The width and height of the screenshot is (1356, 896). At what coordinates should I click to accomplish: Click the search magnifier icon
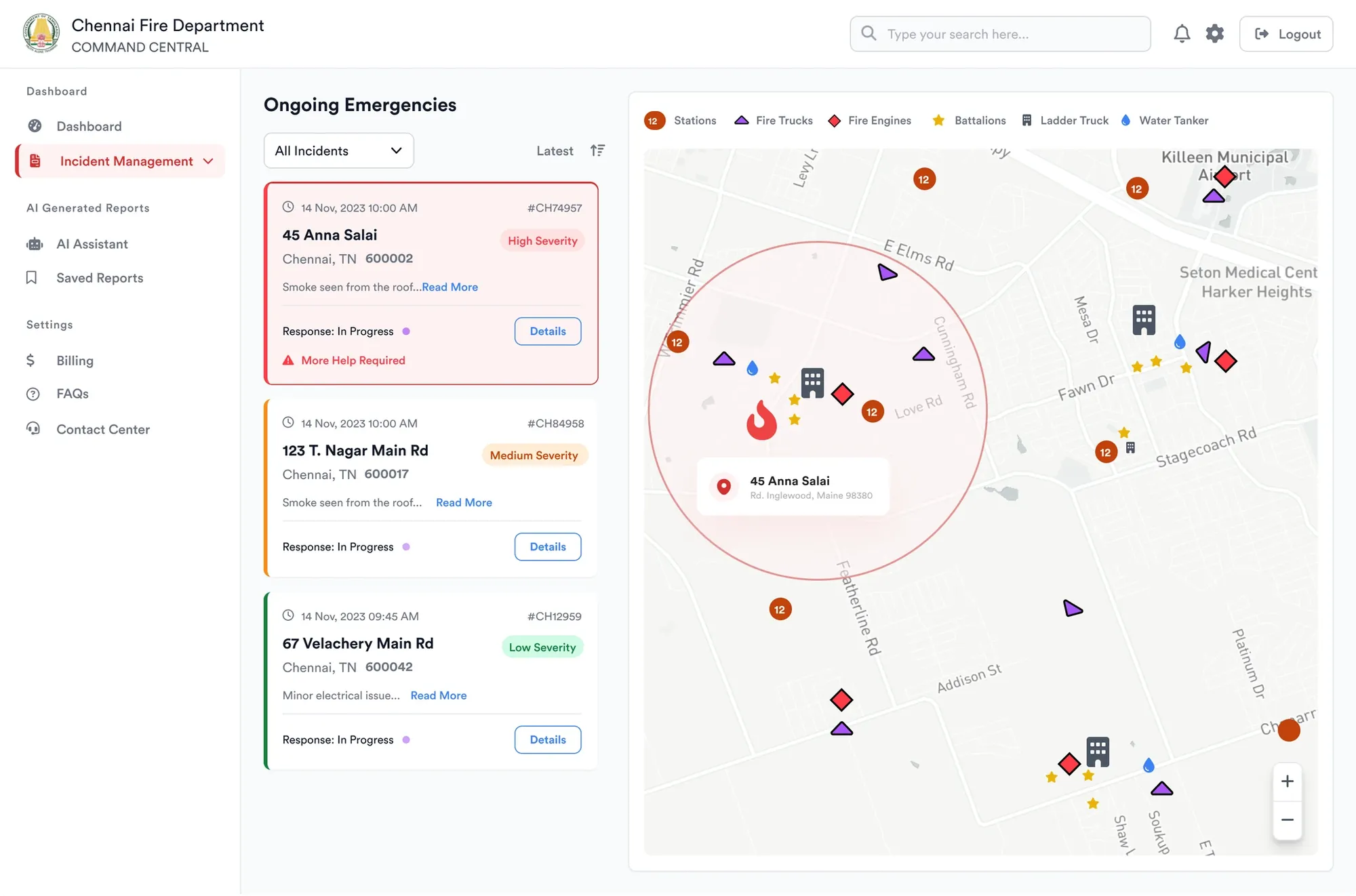coord(869,33)
